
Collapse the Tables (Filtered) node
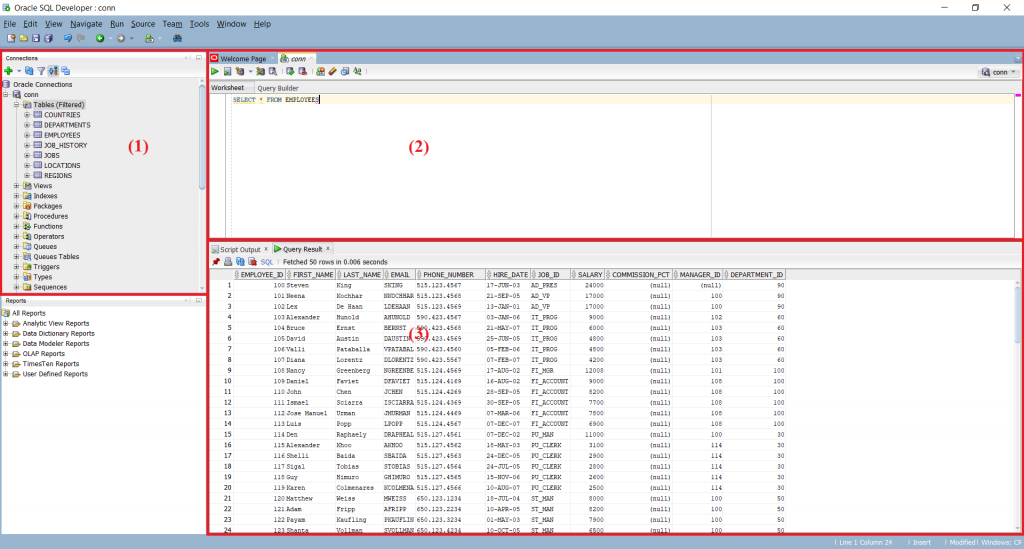coord(17,104)
